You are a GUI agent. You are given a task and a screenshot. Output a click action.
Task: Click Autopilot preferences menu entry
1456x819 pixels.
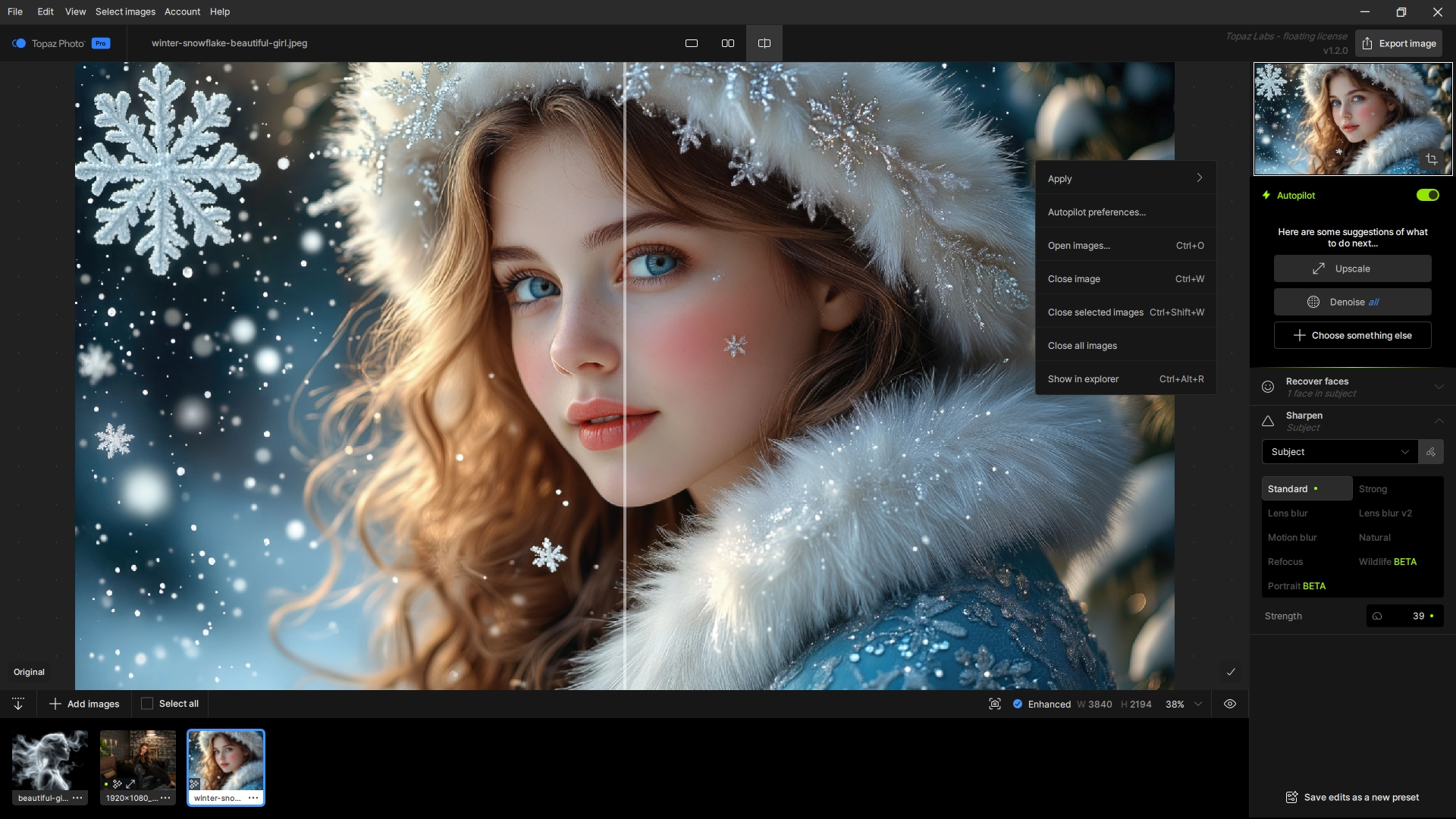point(1097,212)
